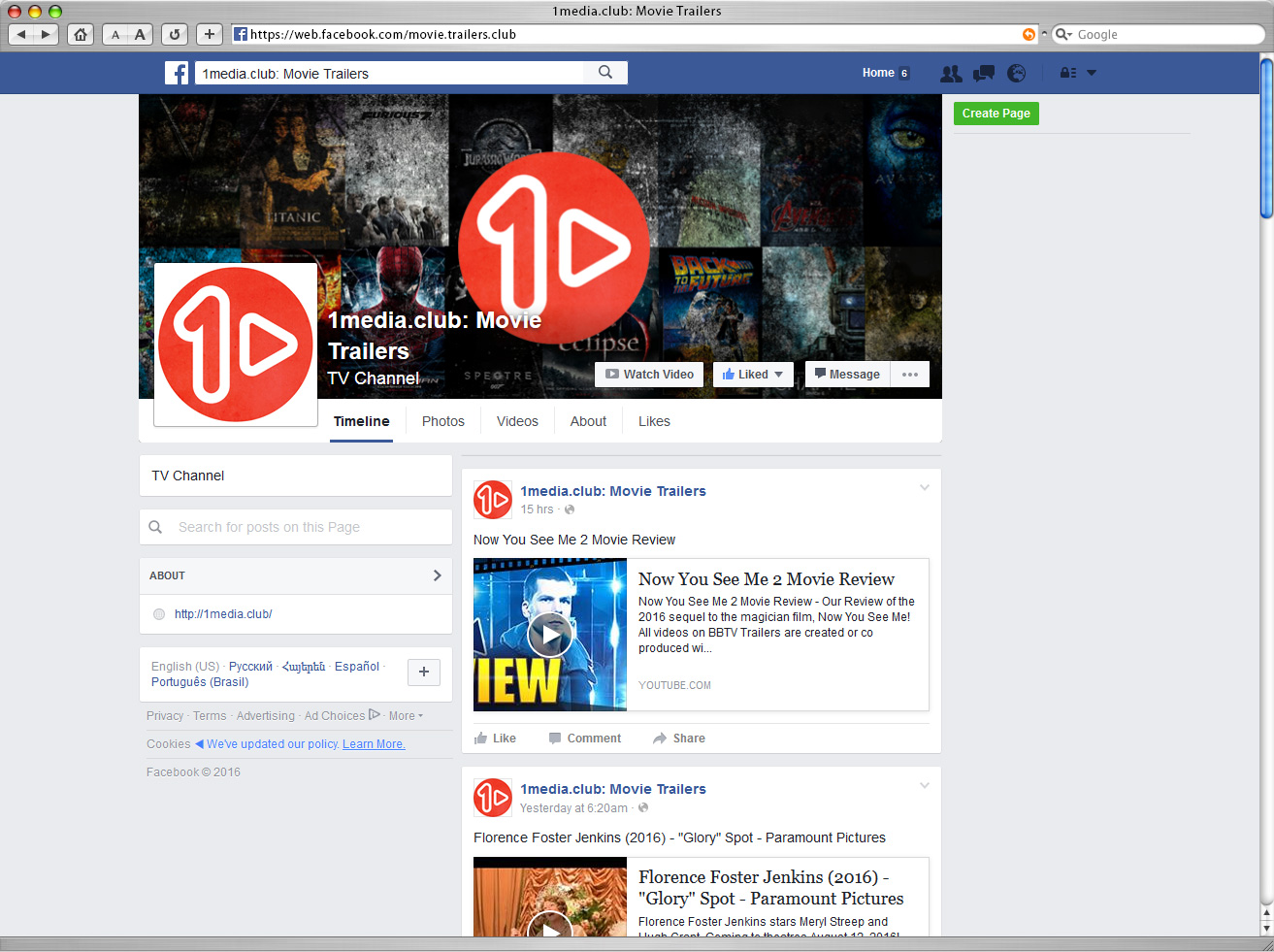Open Friend Requests icon in header

pos(951,73)
